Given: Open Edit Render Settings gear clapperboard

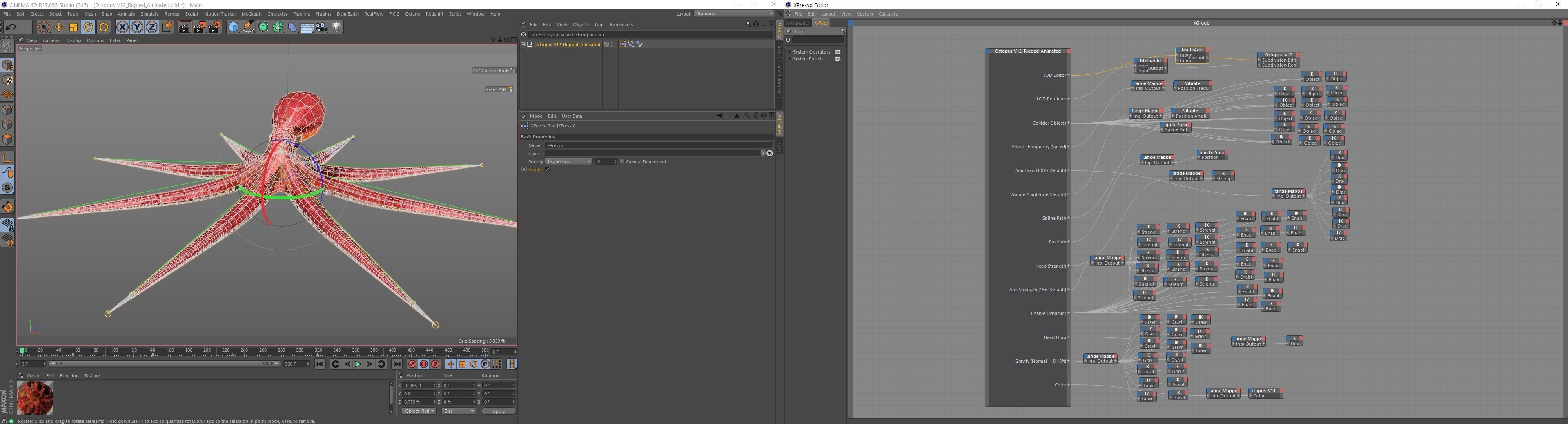Looking at the screenshot, I should click(215, 27).
